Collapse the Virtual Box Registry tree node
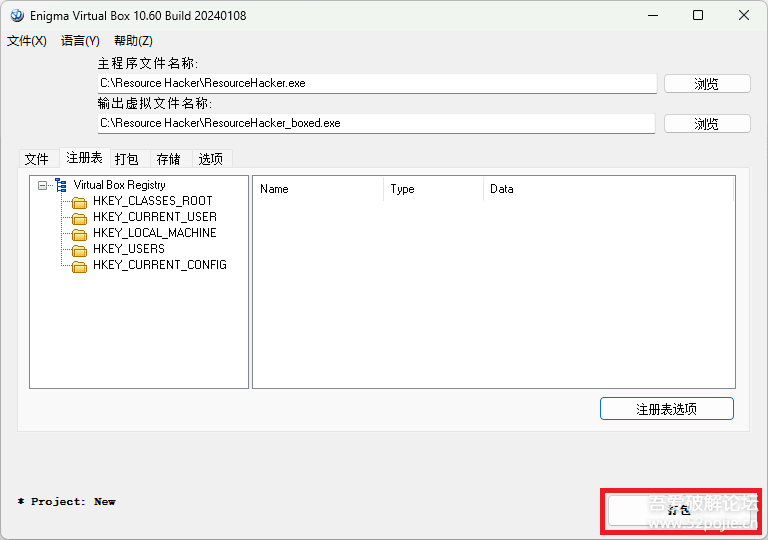768x540 pixels. 43,185
